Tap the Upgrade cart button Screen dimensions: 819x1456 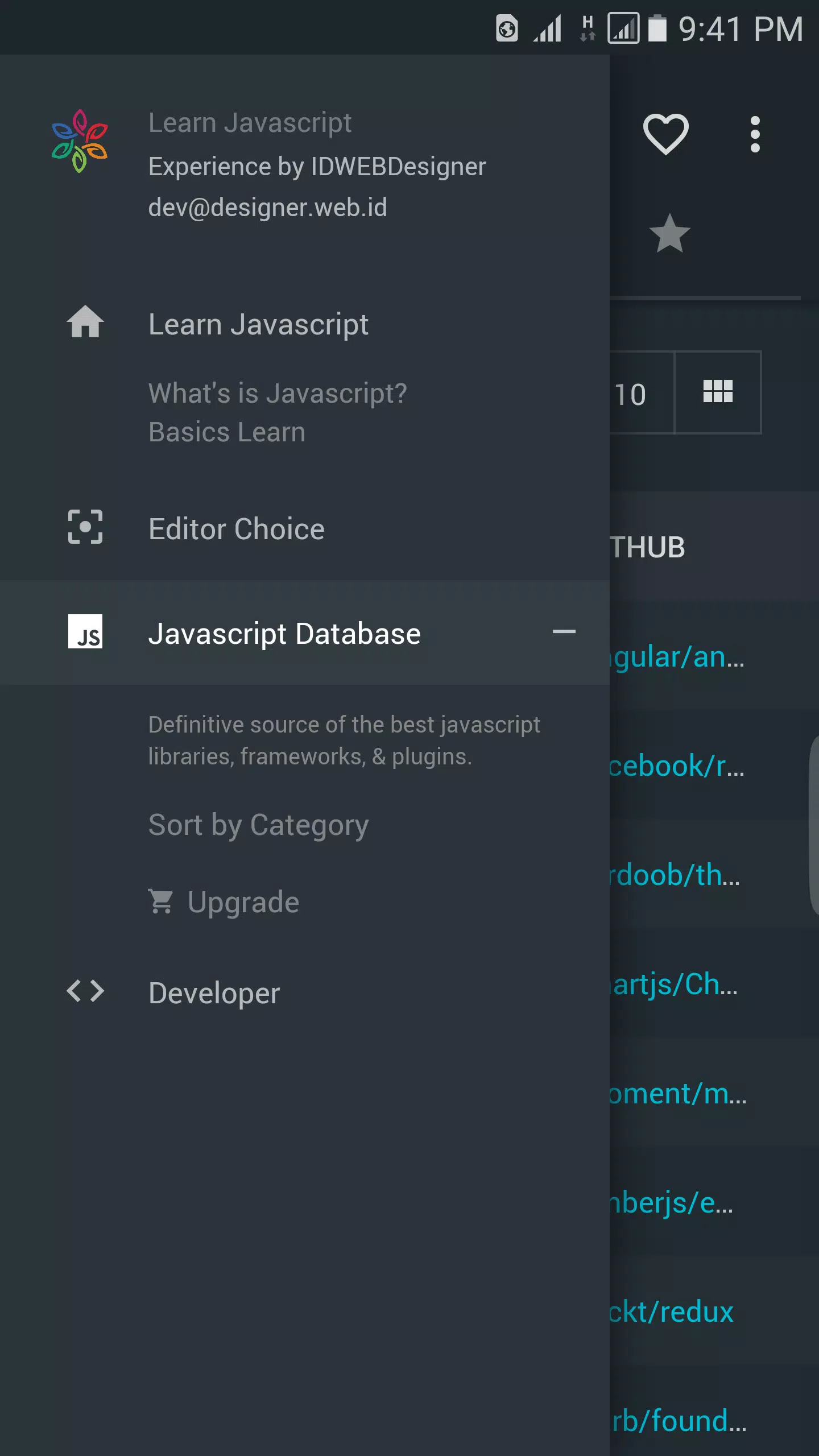[x=224, y=902]
